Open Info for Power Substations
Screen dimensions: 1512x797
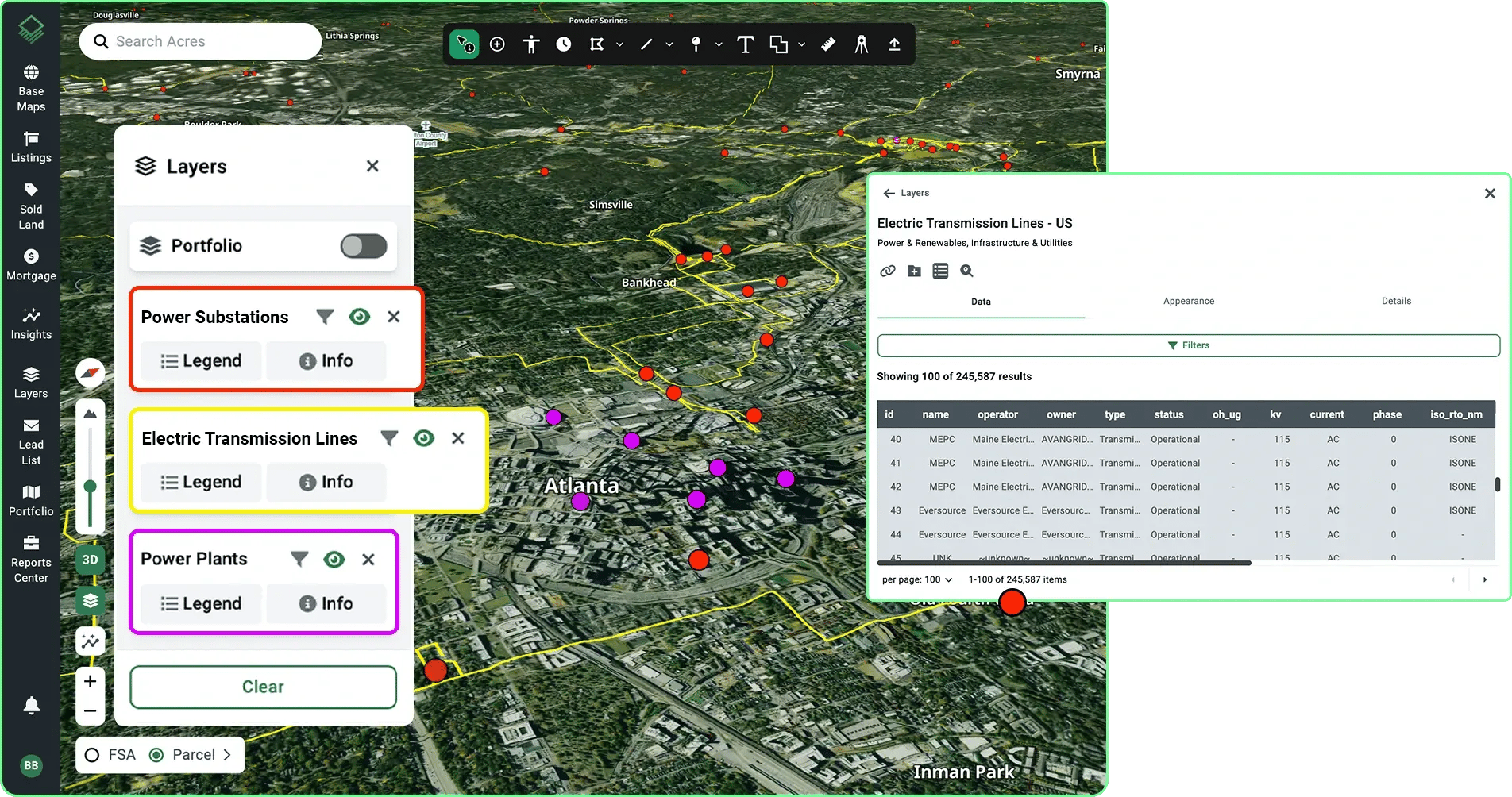[326, 361]
